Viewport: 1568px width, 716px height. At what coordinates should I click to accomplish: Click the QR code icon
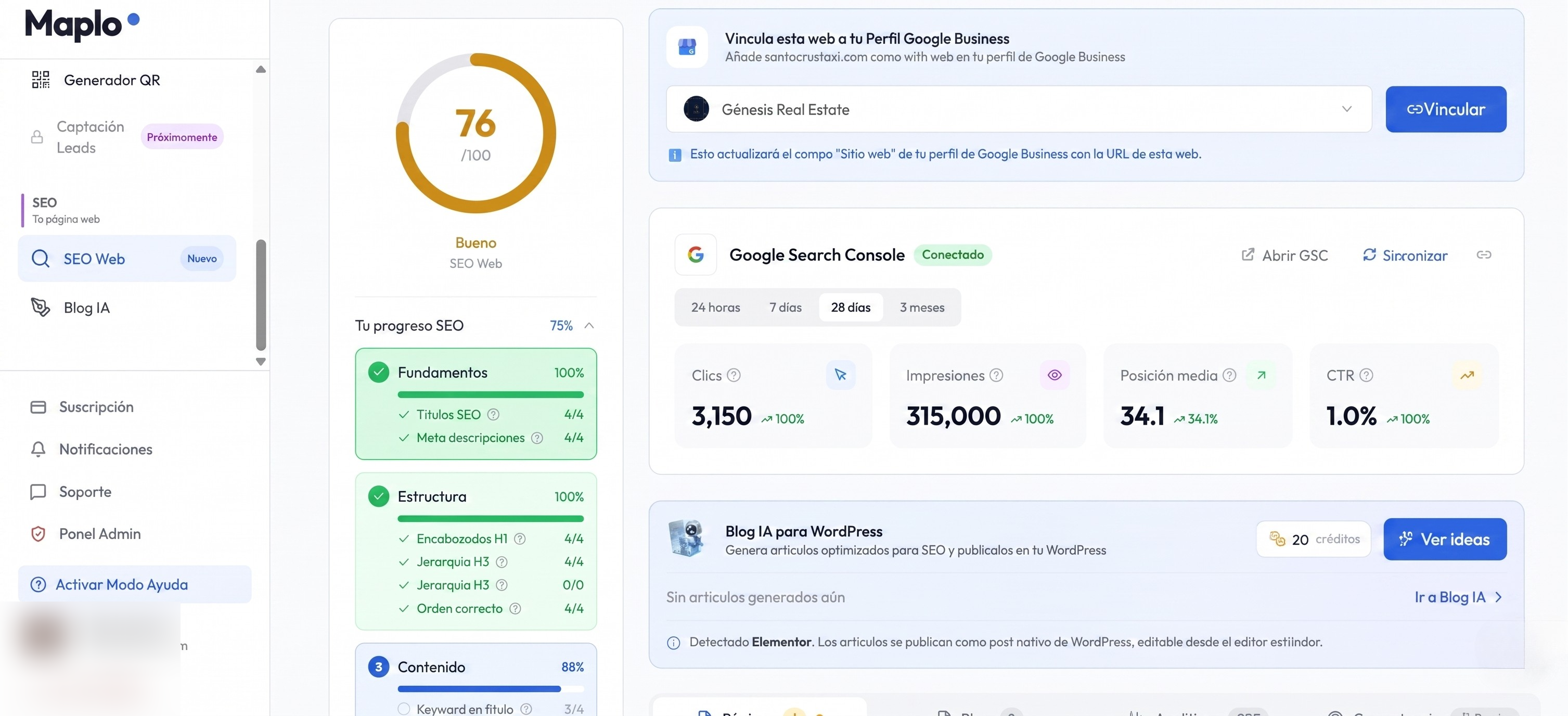pos(41,80)
